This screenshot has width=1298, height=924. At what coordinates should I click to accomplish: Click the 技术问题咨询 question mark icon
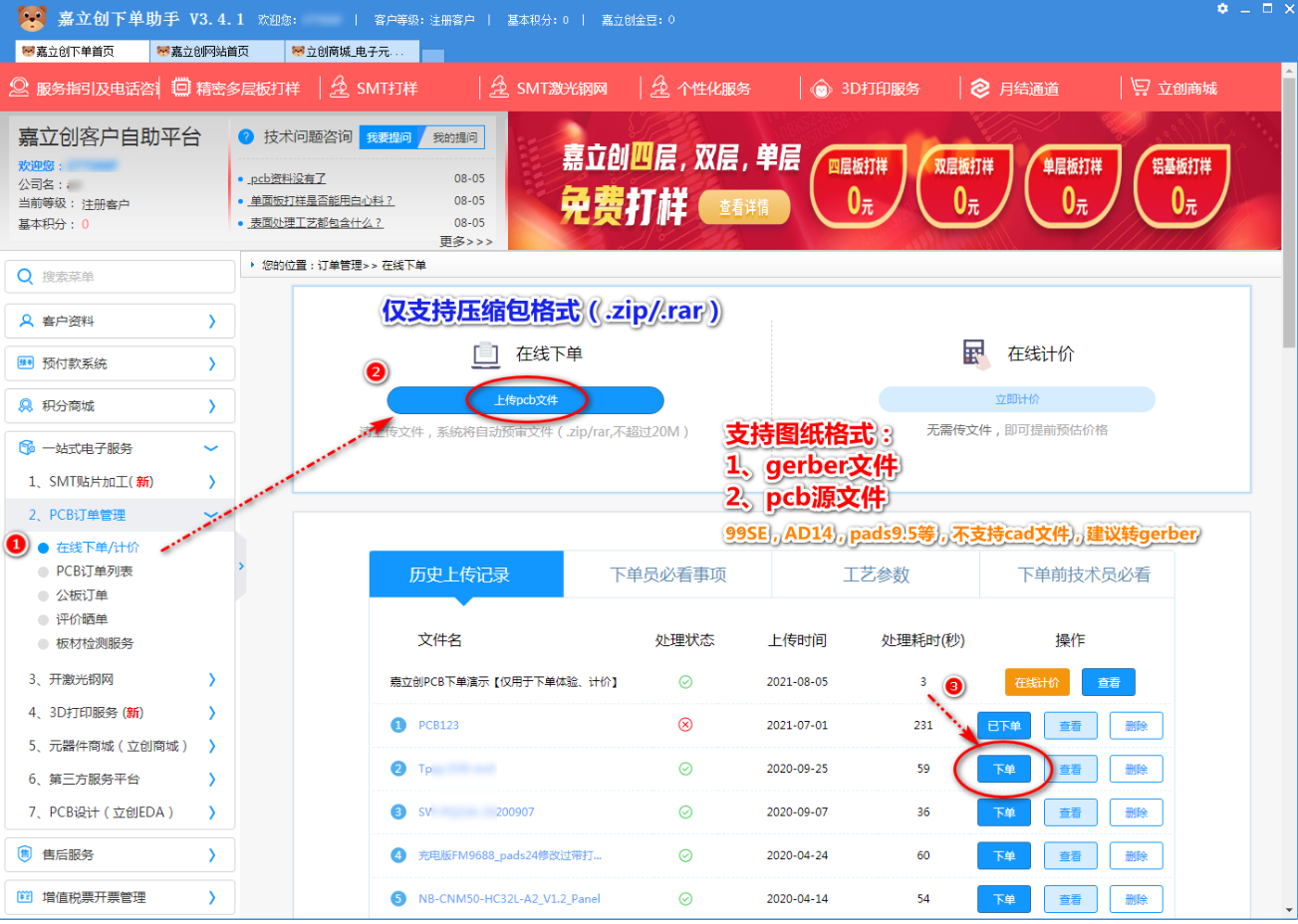[x=246, y=137]
